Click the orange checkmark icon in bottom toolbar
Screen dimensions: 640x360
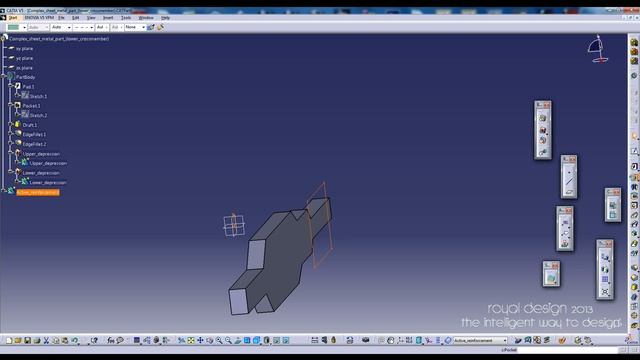562,340
